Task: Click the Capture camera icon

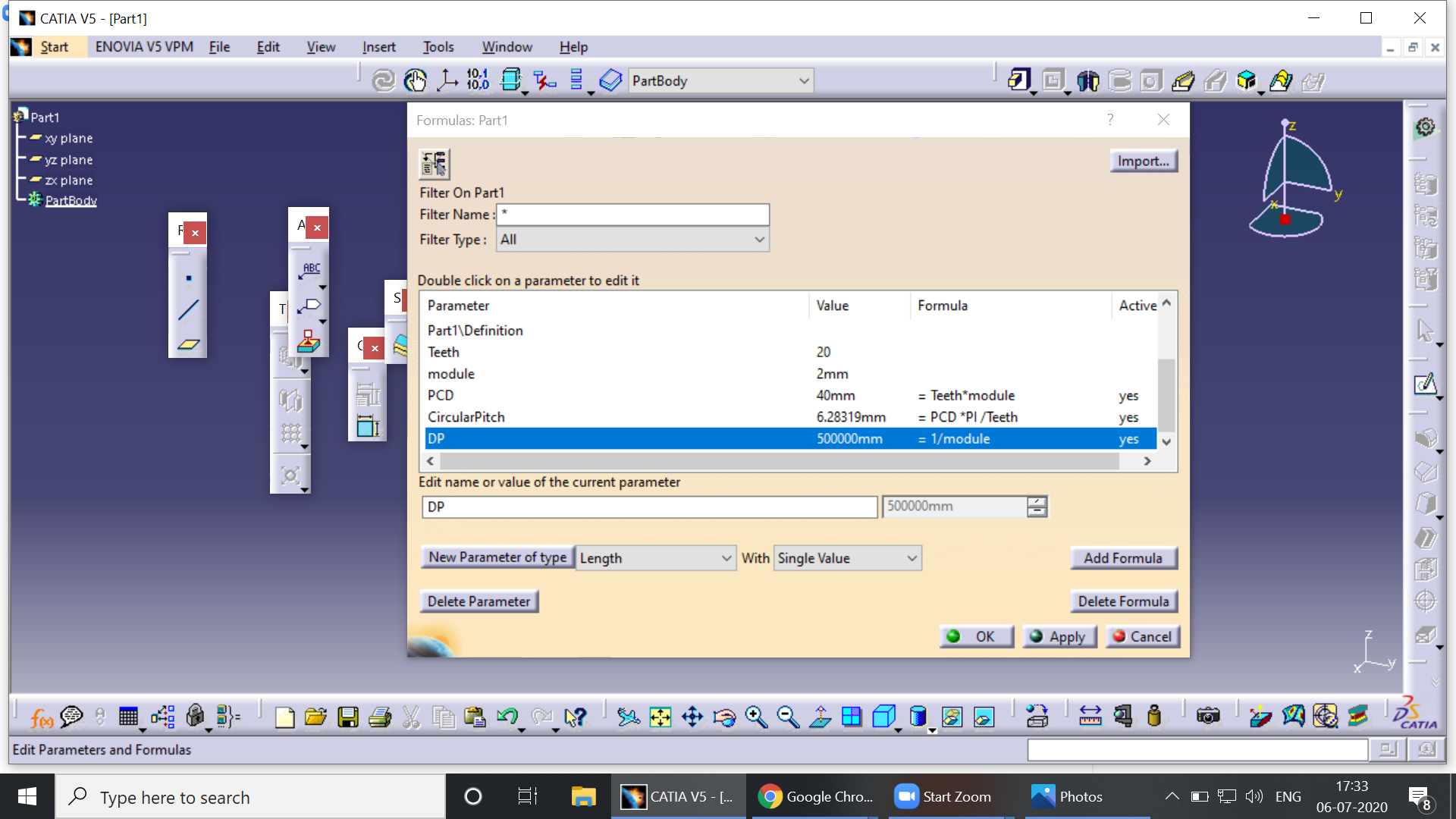Action: (1208, 717)
